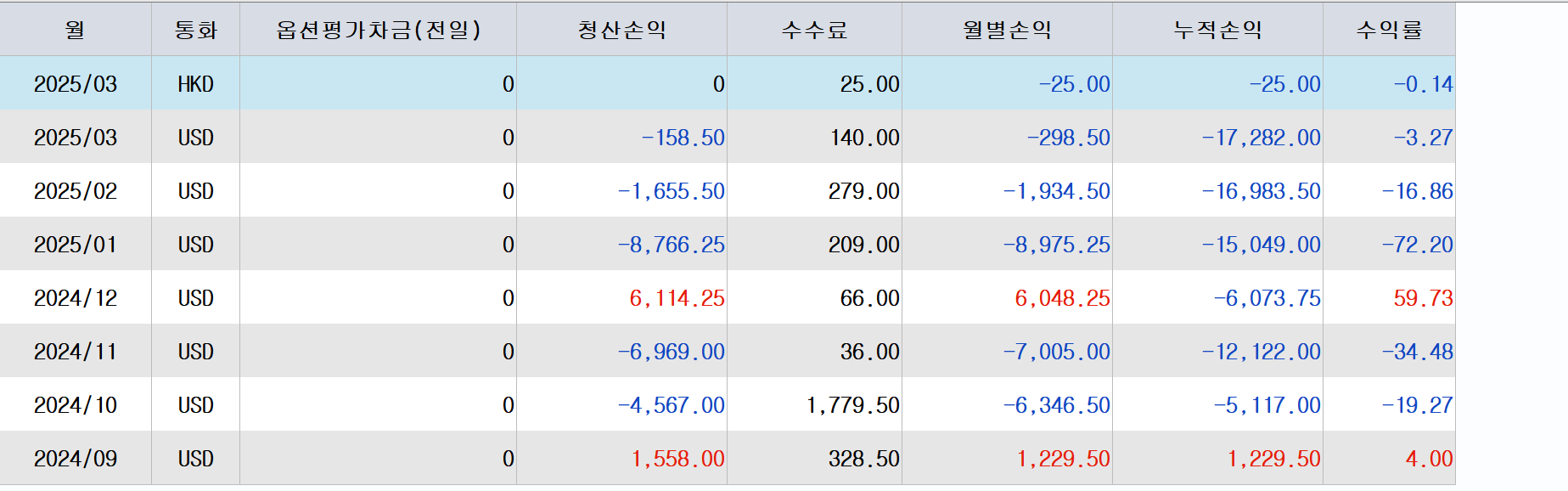This screenshot has height=491, width=1568.
Task: Click the 누적손익 column header
Action: pos(1217,30)
